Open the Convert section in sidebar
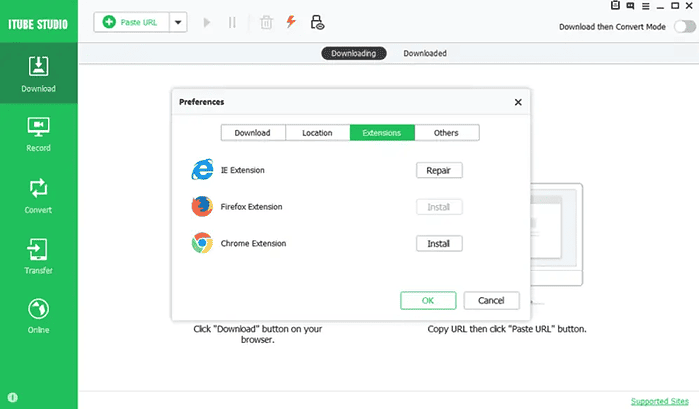Viewport: 699px width, 409px height. pos(38,196)
